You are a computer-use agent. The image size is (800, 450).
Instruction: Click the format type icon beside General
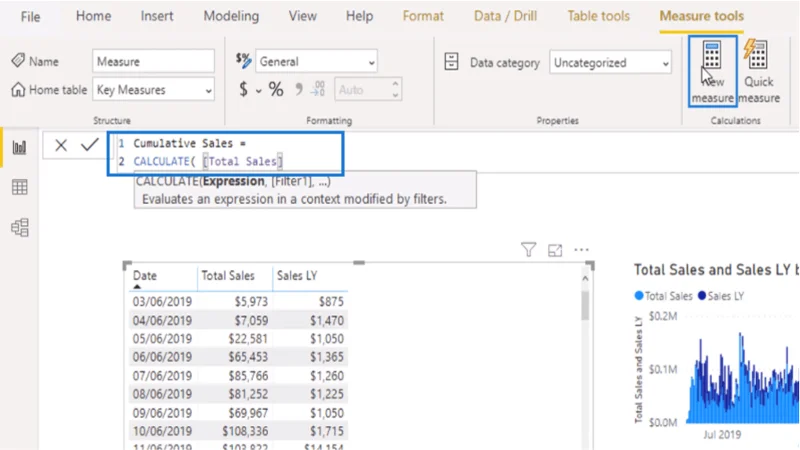pos(243,61)
